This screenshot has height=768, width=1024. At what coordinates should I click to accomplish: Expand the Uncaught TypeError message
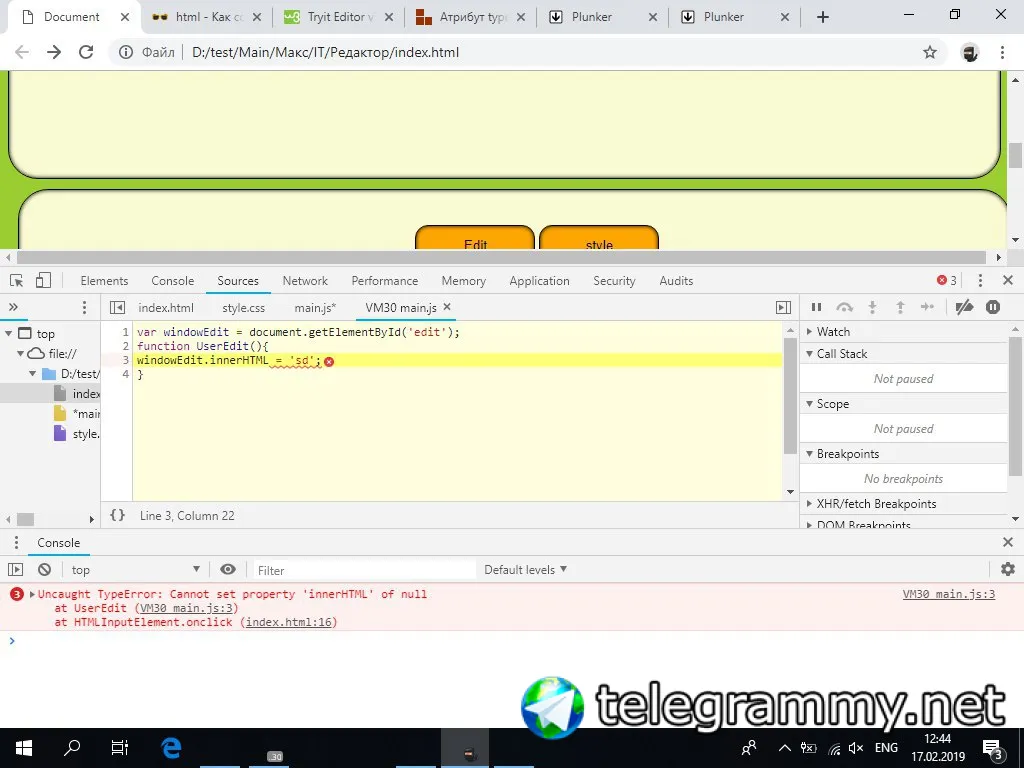pos(32,594)
